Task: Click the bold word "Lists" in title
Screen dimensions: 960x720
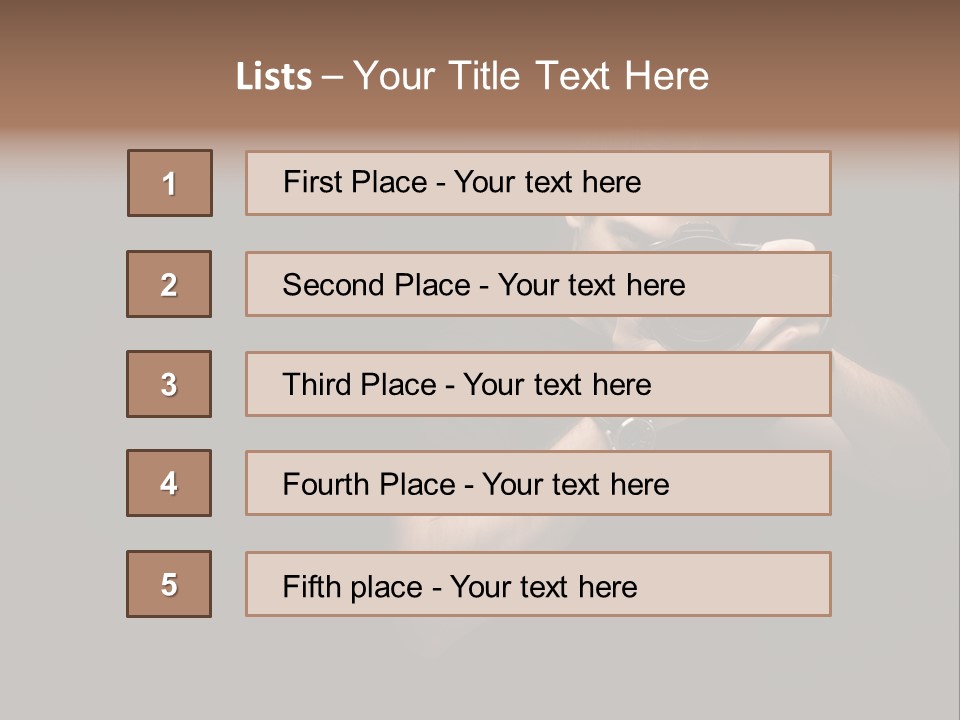Action: 274,77
